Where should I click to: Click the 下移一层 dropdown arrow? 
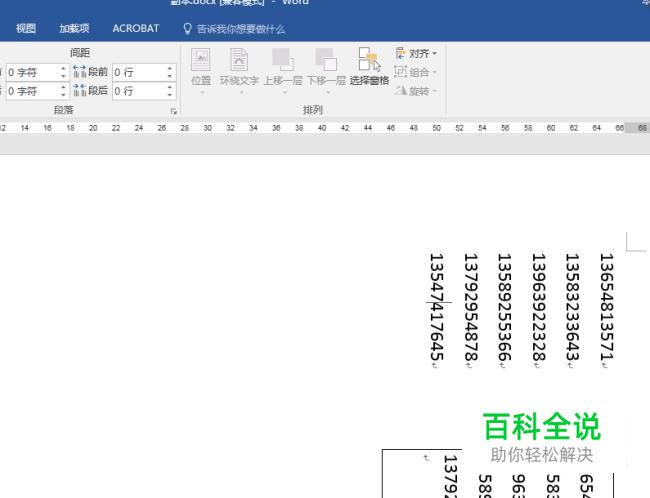pyautogui.click(x=327, y=92)
